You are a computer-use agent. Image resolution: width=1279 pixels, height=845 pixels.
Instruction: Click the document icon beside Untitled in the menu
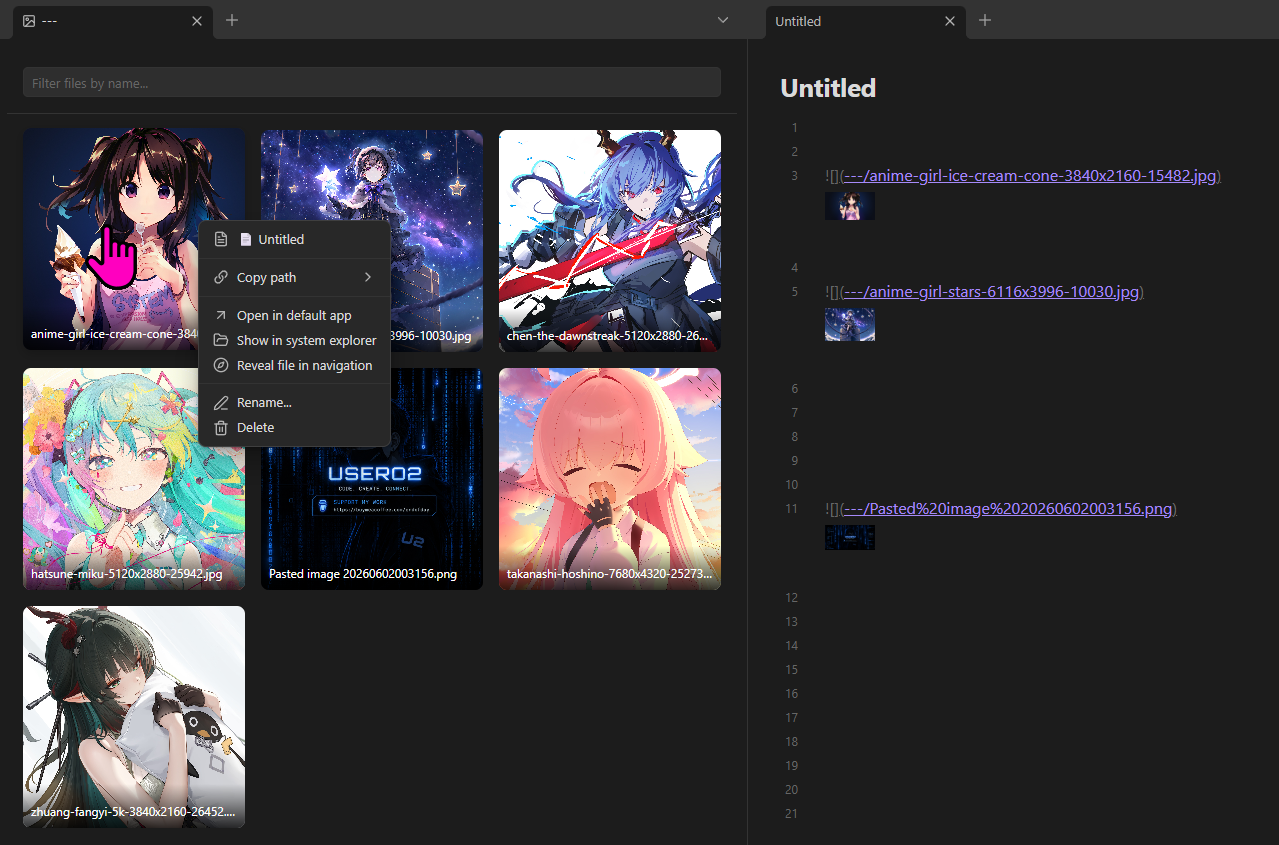click(x=221, y=240)
